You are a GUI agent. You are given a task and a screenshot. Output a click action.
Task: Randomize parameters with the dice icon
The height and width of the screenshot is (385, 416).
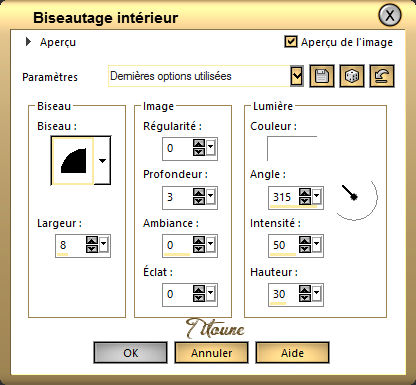pos(352,76)
